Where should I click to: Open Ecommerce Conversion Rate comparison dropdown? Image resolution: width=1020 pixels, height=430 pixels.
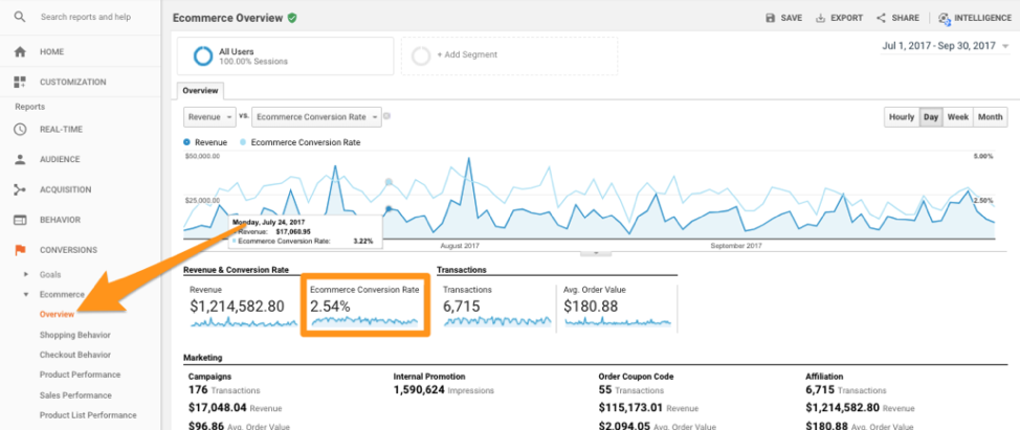point(317,117)
